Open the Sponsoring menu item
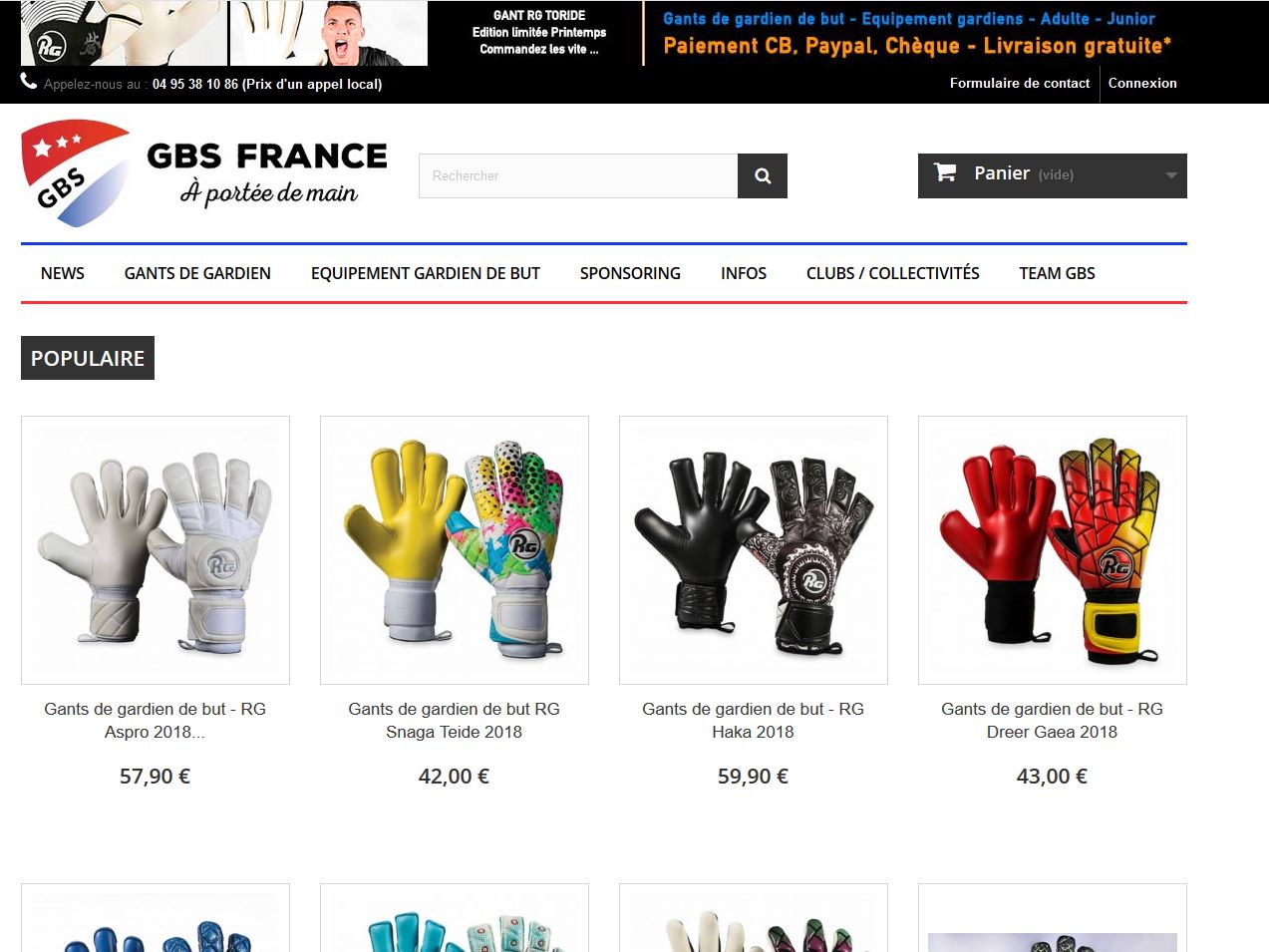 pos(630,273)
